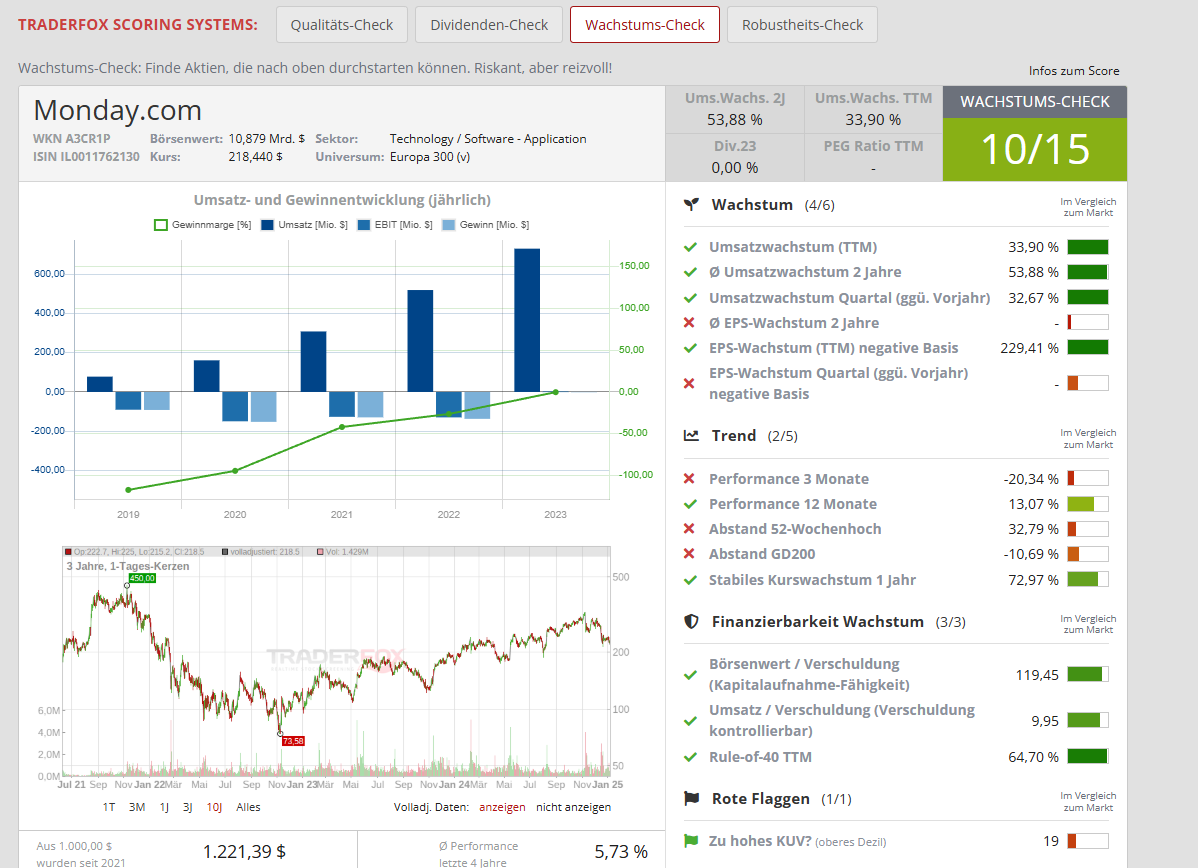Click the Wachstum plant icon
Screen dimensions: 1198x868
coord(691,204)
